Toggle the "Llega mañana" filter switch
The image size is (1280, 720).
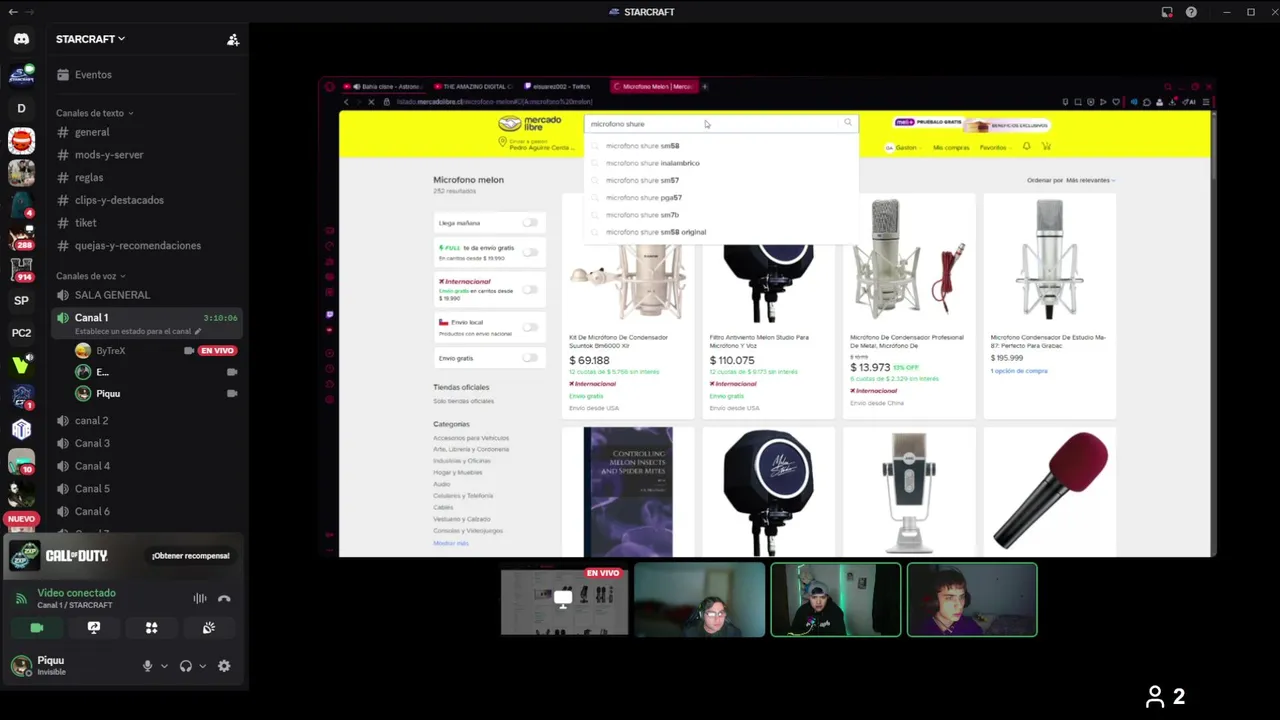click(x=529, y=223)
